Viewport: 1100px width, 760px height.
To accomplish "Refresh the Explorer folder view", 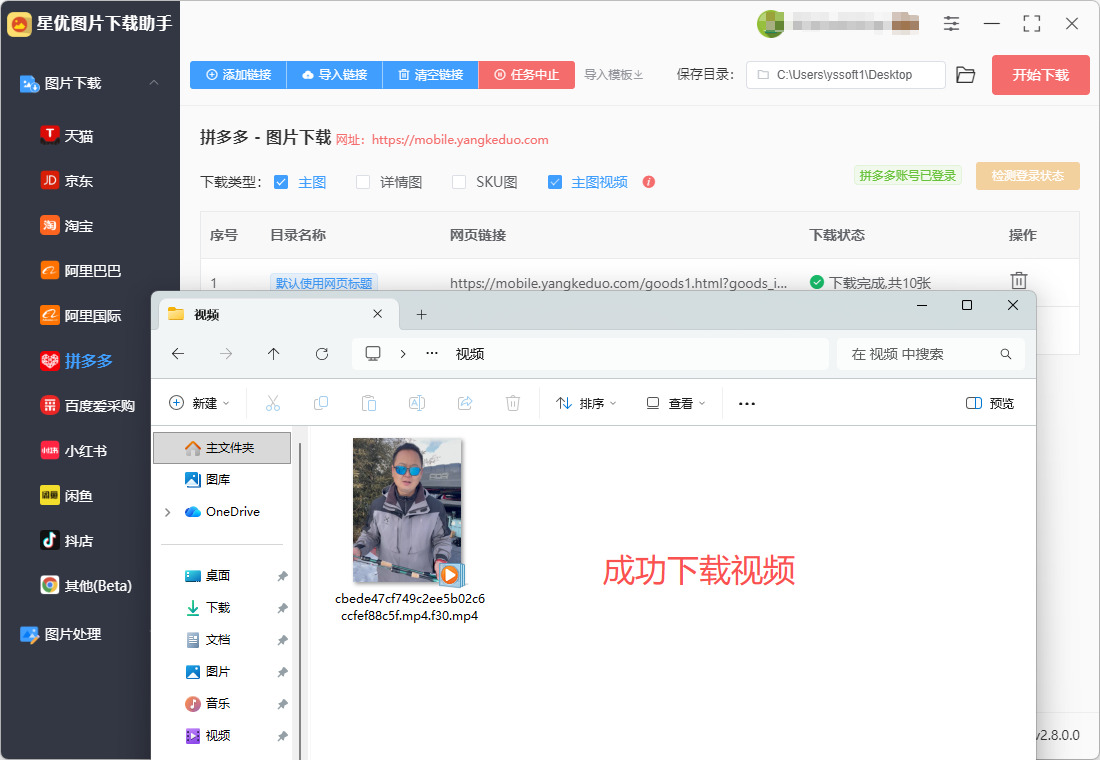I will tap(322, 354).
